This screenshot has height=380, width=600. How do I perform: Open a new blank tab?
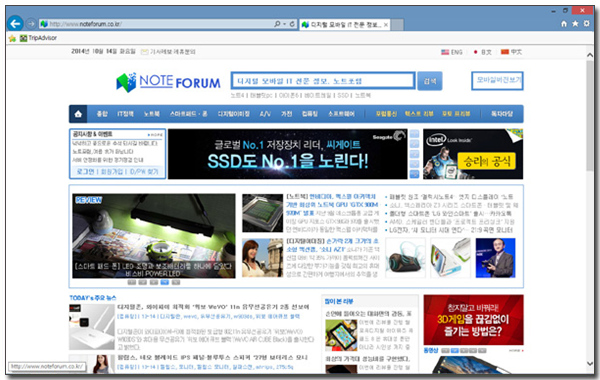(397, 25)
